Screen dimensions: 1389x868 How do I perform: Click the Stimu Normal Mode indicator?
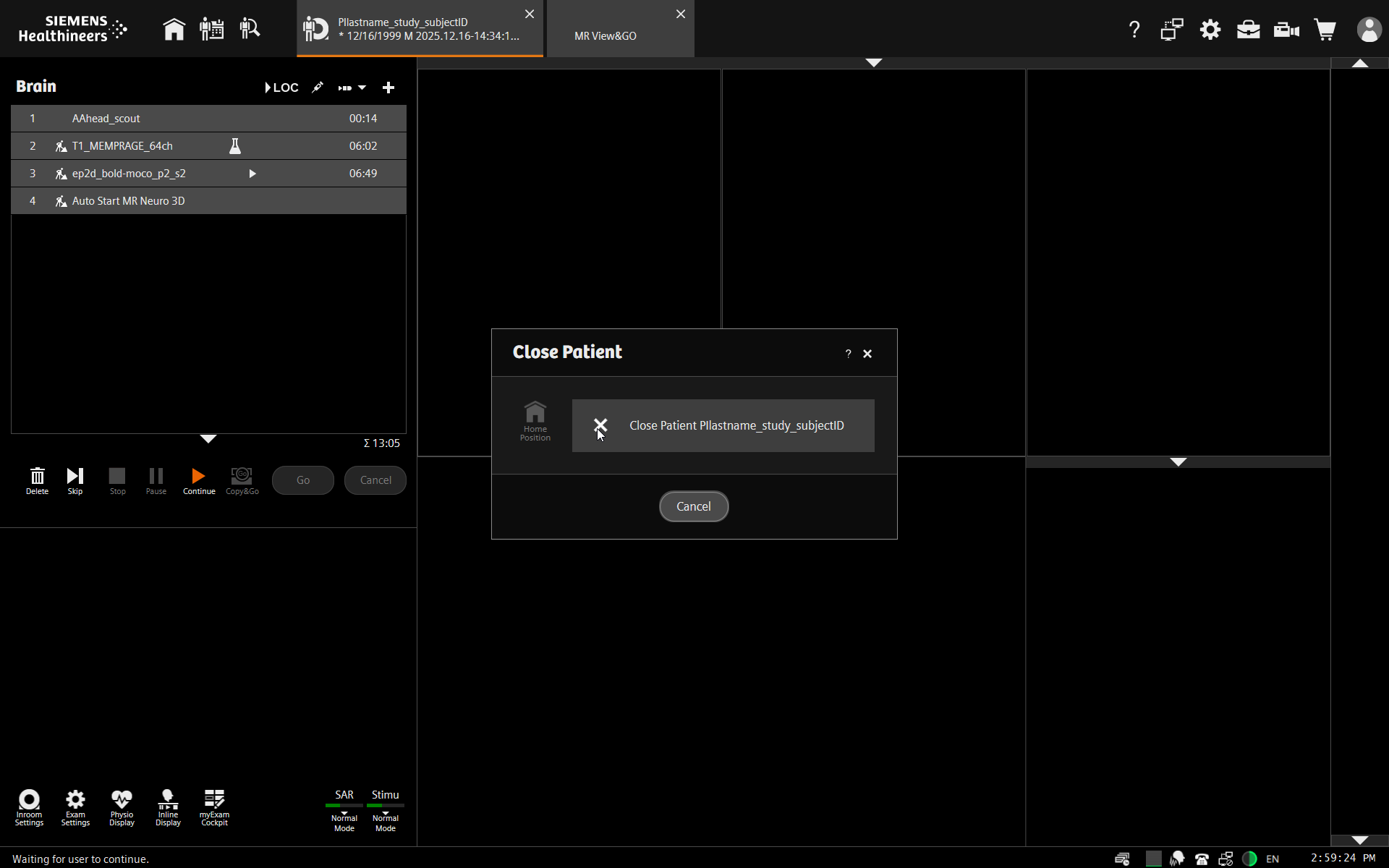pyautogui.click(x=386, y=811)
